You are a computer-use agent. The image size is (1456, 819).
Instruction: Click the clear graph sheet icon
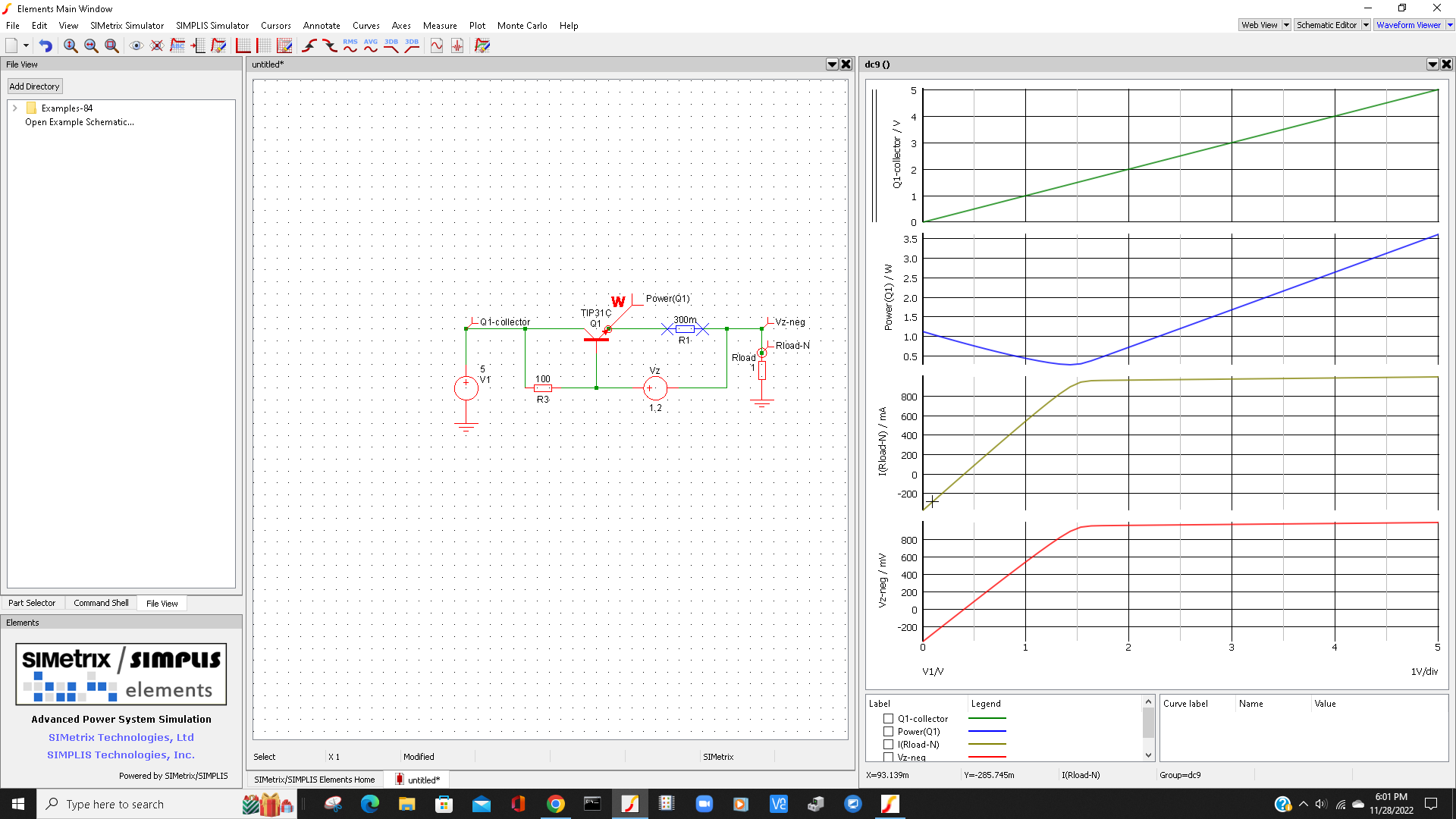(482, 45)
